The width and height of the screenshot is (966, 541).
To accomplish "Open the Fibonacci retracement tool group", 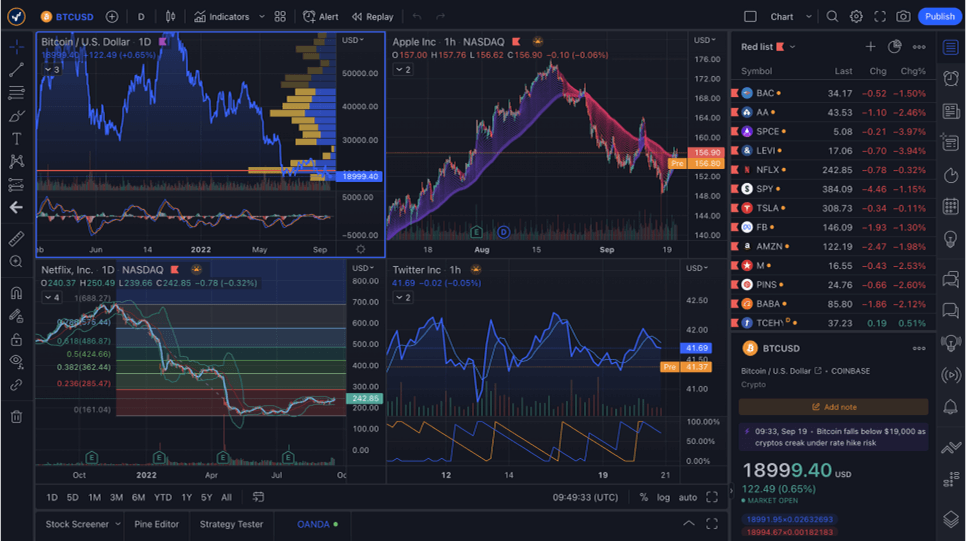I will (x=17, y=93).
